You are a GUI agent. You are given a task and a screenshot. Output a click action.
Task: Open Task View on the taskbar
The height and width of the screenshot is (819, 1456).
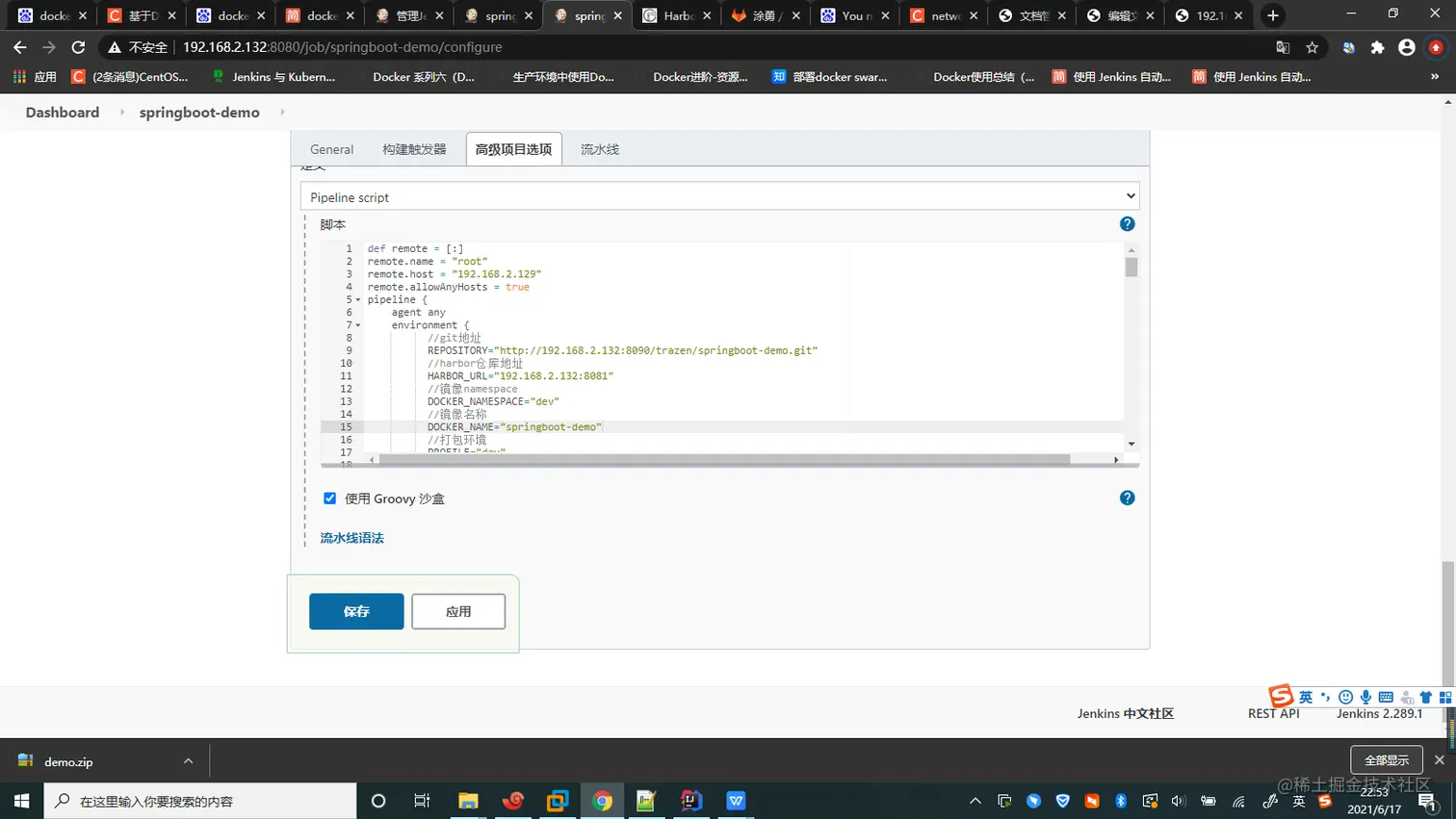tap(422, 801)
